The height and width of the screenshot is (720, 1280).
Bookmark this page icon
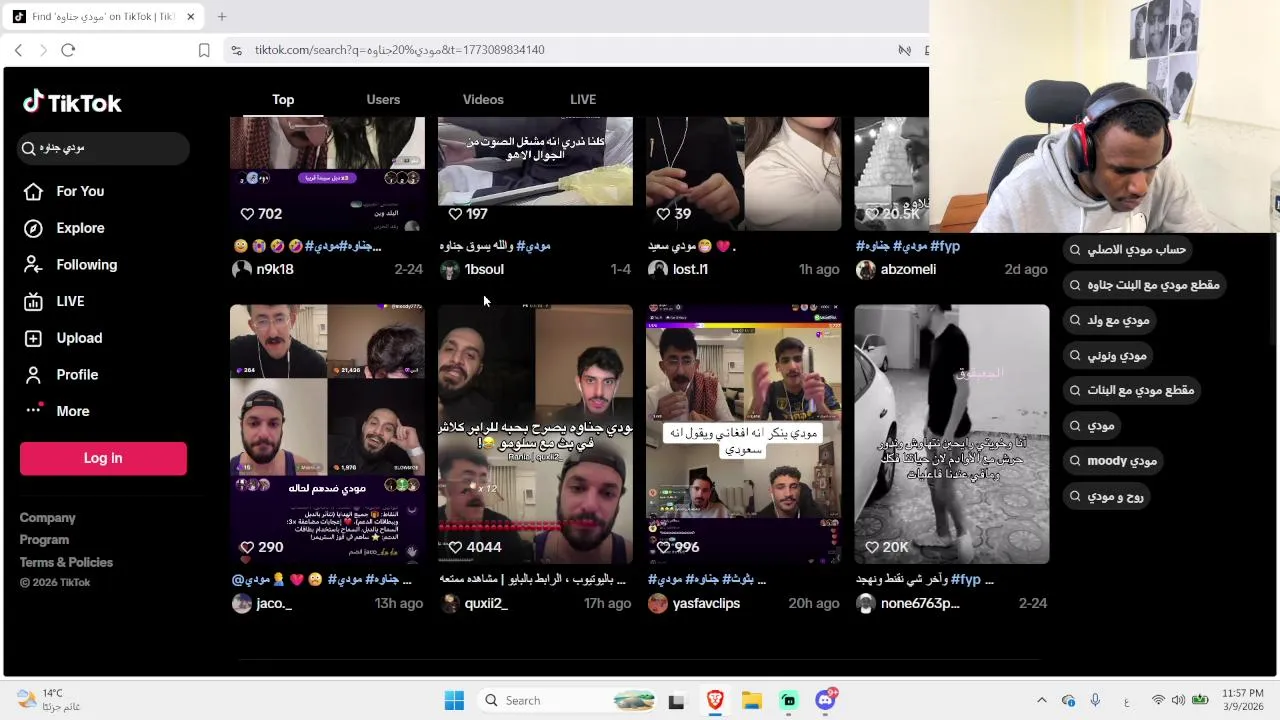tap(204, 50)
